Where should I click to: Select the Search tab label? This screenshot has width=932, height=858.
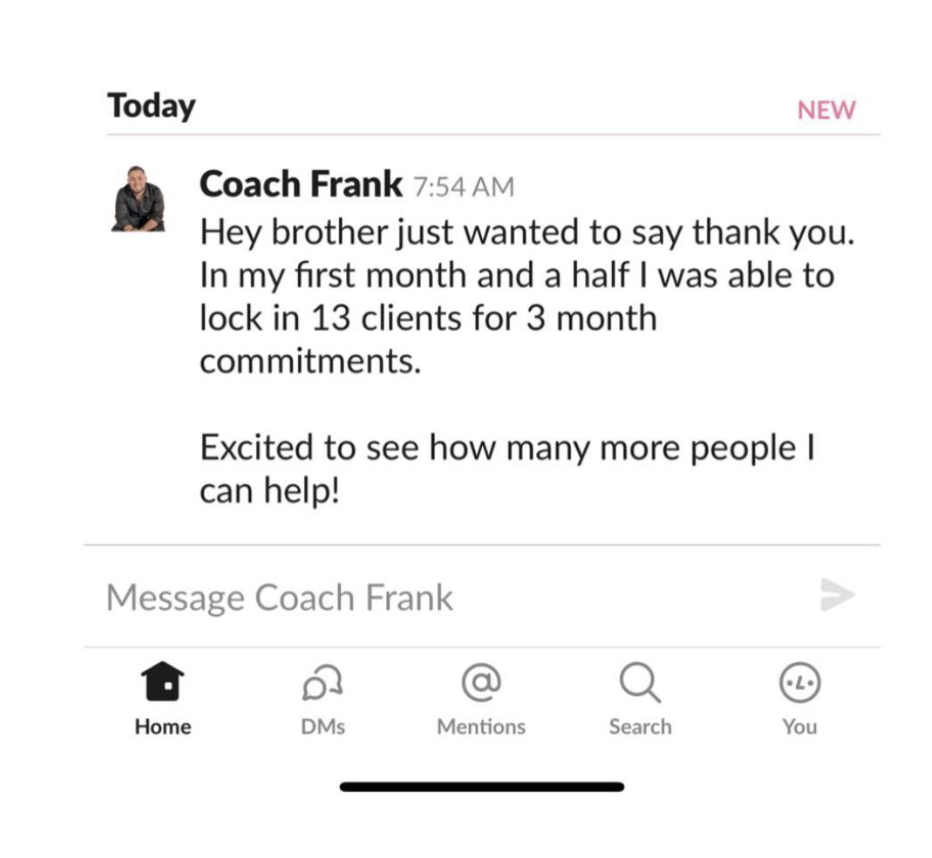640,727
